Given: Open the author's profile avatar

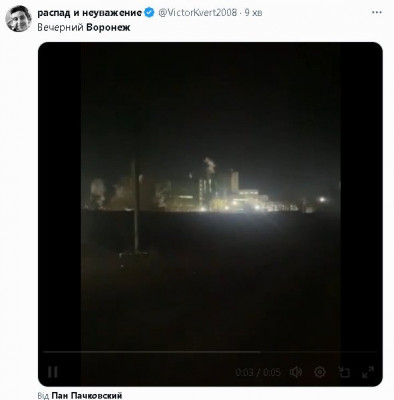Looking at the screenshot, I should point(18,19).
